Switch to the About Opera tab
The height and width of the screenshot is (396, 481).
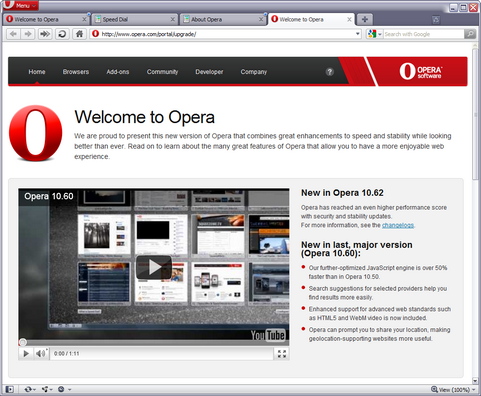click(223, 19)
